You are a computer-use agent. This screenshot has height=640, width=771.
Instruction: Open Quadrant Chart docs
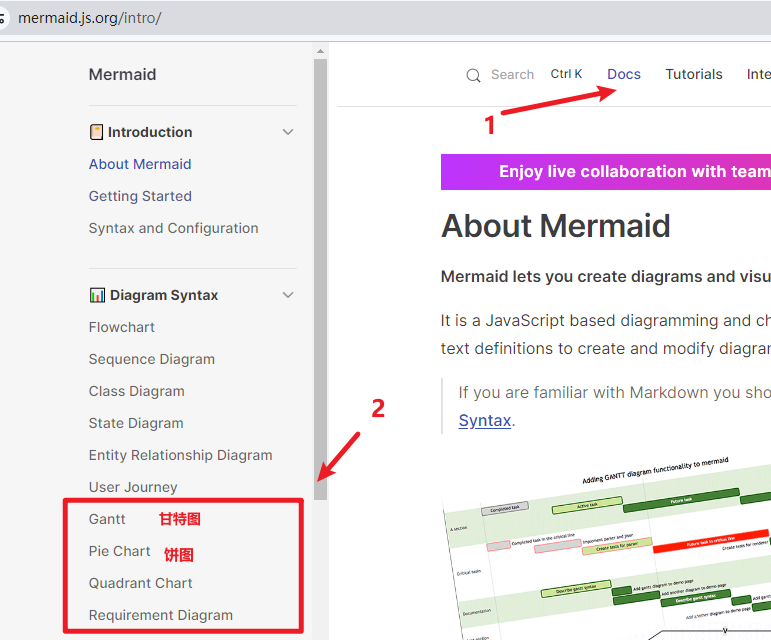click(141, 583)
